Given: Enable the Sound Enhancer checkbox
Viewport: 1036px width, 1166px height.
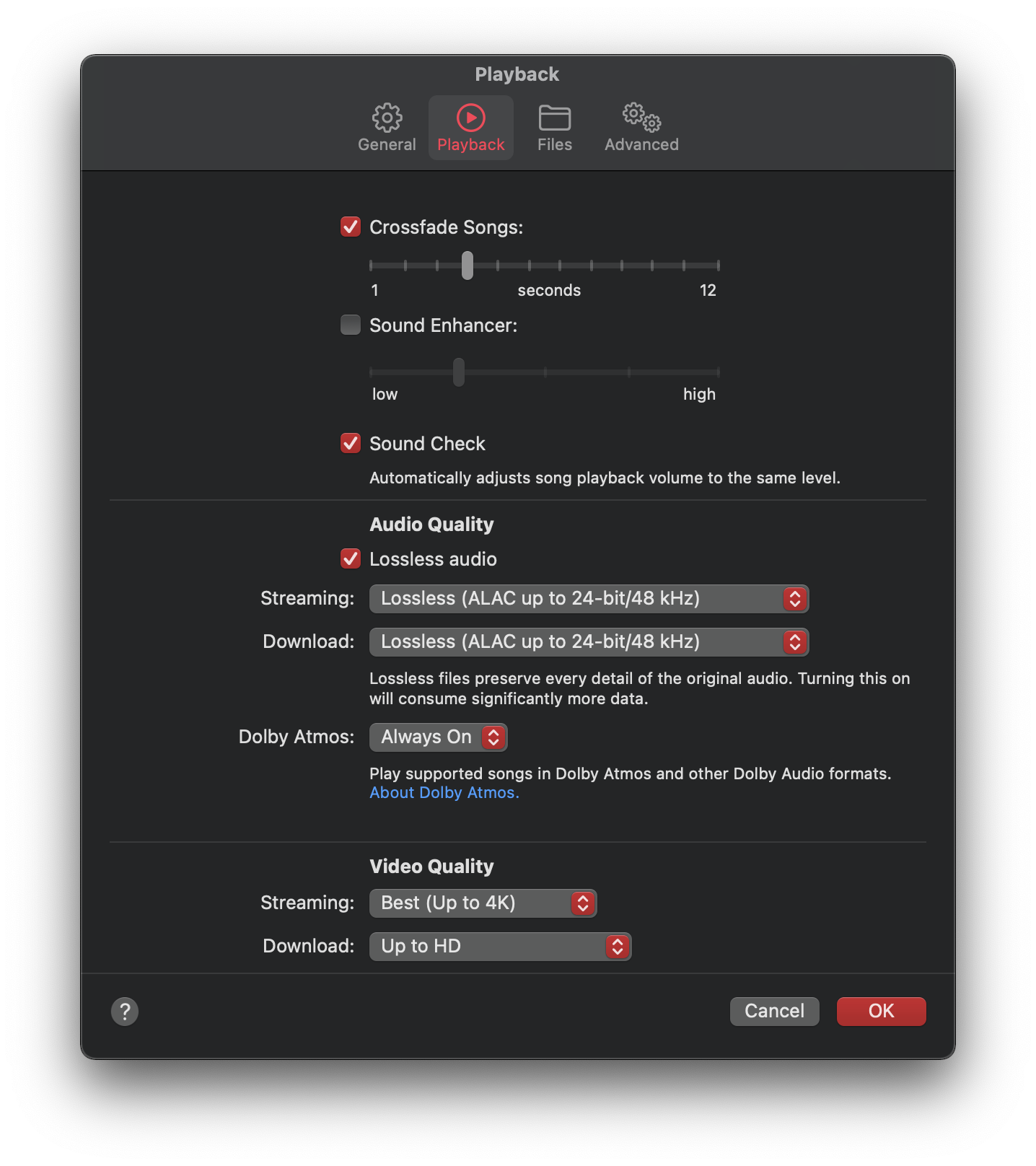Looking at the screenshot, I should click(351, 325).
